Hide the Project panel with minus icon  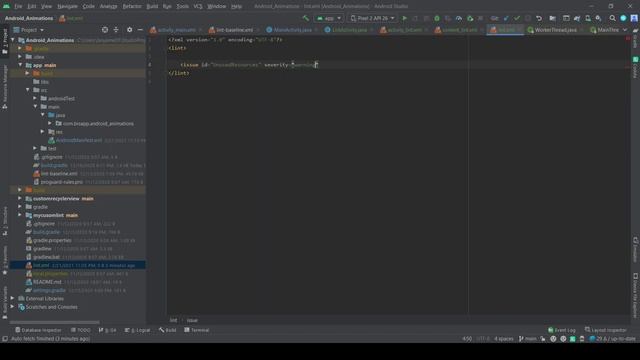click(140, 30)
